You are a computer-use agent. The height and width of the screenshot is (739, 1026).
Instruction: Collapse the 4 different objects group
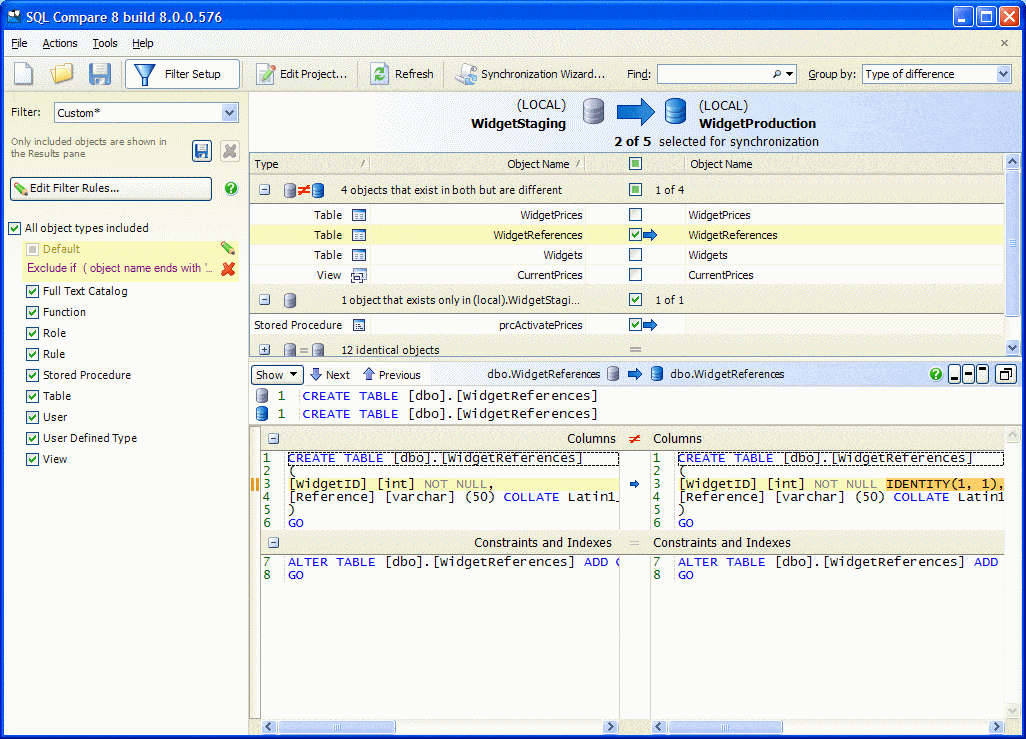tap(264, 190)
